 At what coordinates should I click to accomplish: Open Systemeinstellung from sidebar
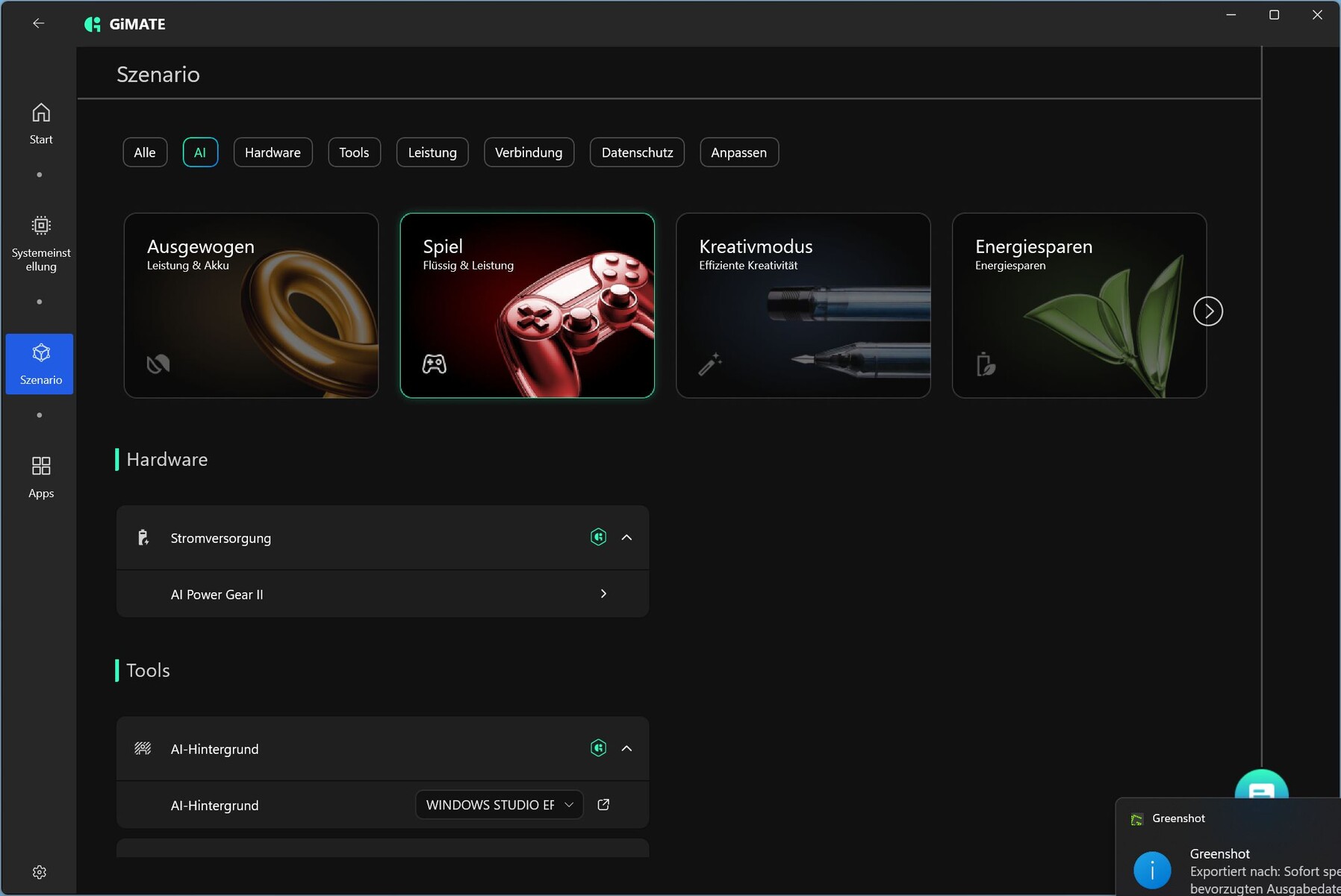40,243
